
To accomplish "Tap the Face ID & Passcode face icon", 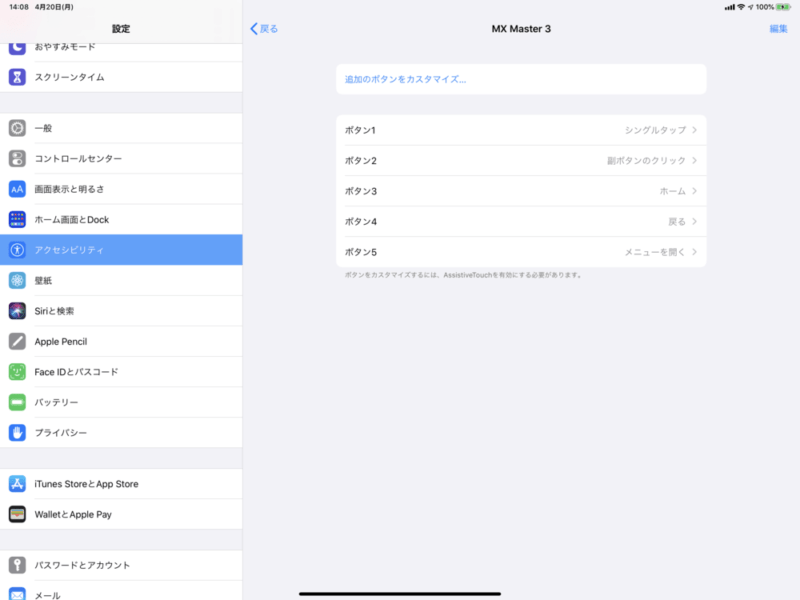I will 17,372.
